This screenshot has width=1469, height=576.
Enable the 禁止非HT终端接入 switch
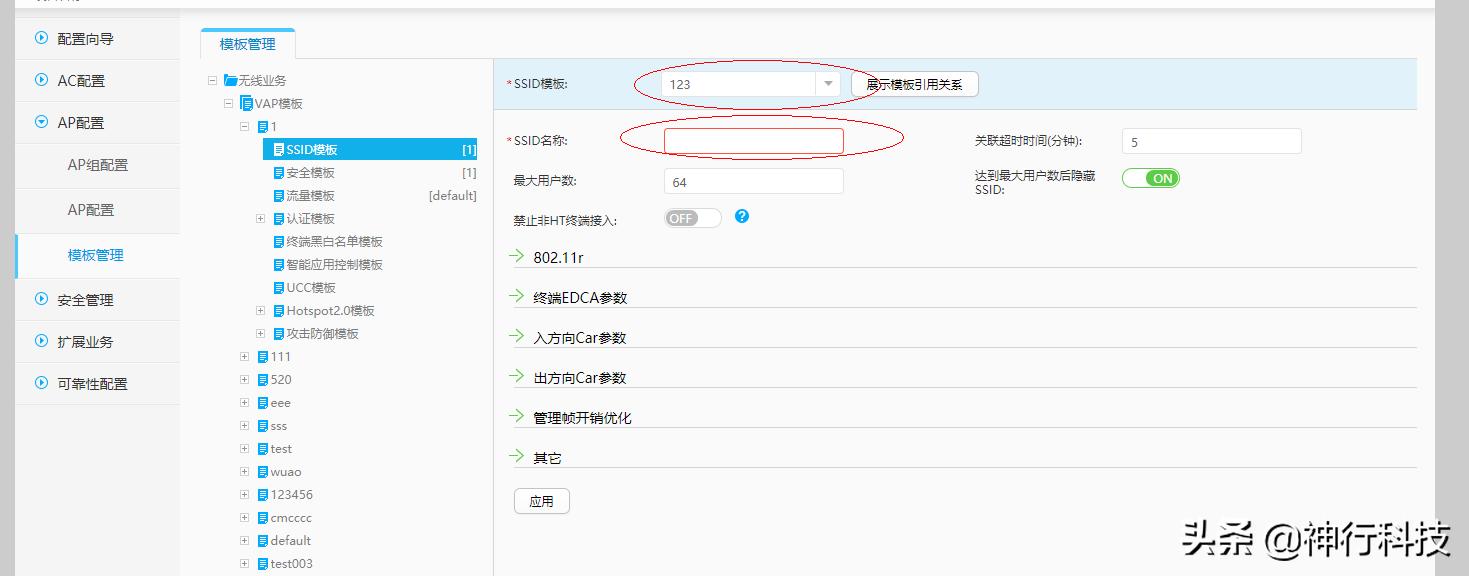(x=692, y=217)
